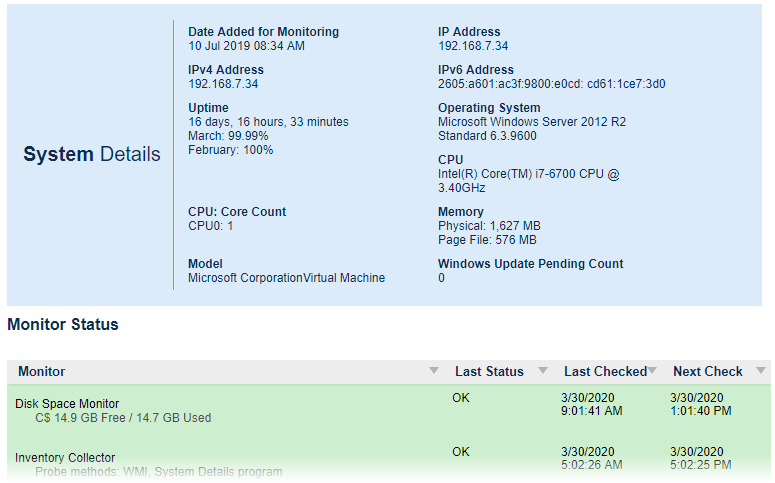Expand the Last Status column dropdown arrow
Screen dimensions: 775x483
coord(542,371)
